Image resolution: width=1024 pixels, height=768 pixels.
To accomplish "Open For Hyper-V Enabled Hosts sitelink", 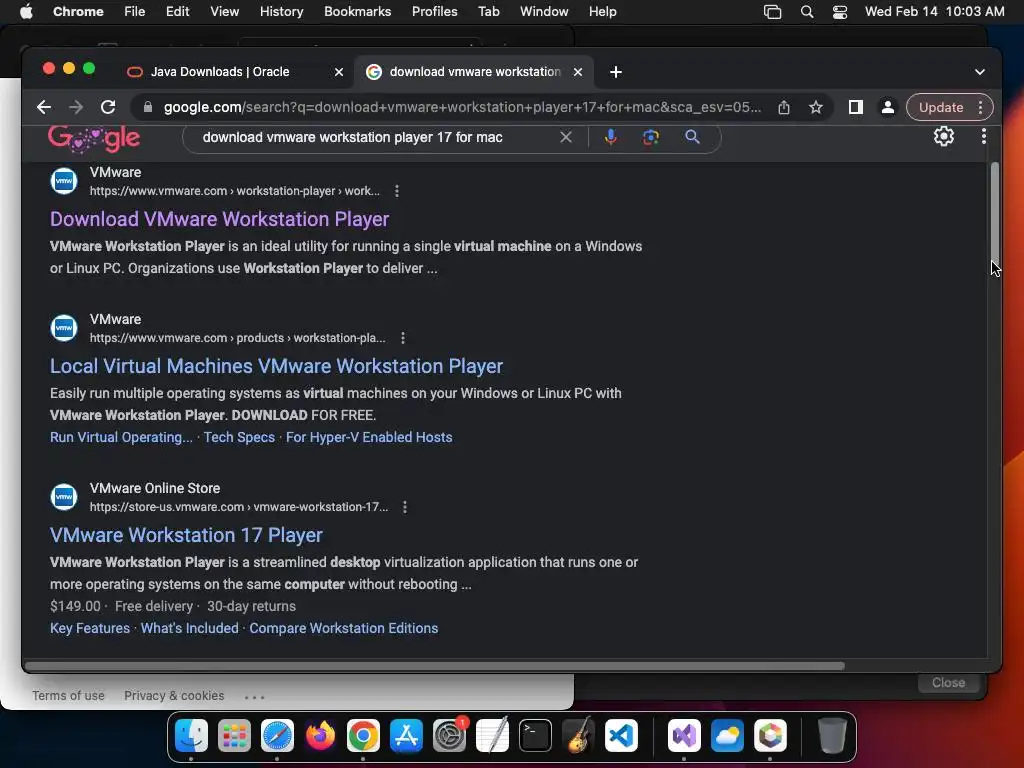I will pos(369,437).
